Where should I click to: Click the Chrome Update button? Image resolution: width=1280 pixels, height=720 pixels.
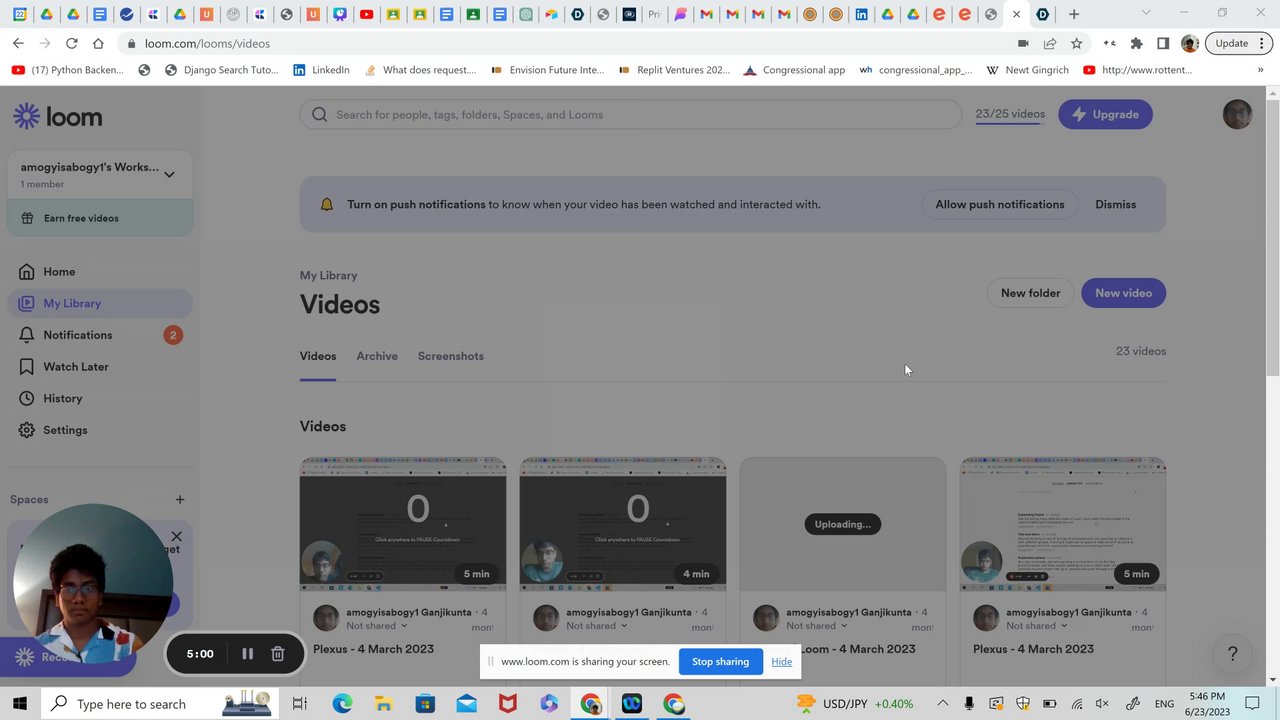coord(1238,43)
